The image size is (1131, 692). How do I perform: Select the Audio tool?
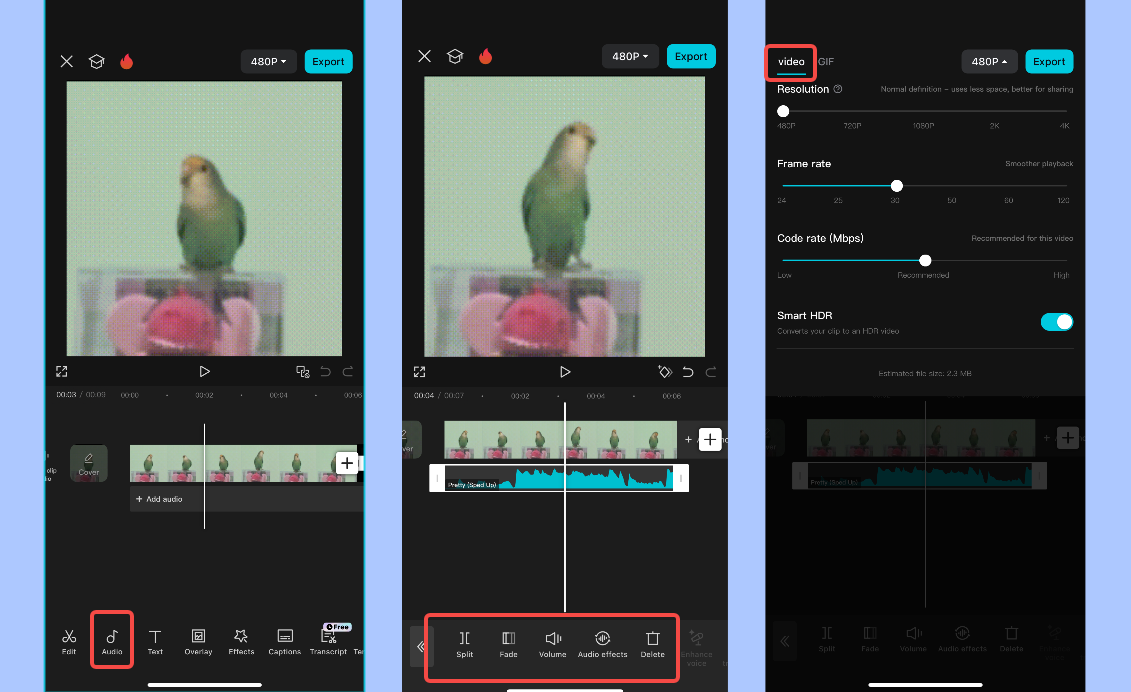click(x=112, y=641)
